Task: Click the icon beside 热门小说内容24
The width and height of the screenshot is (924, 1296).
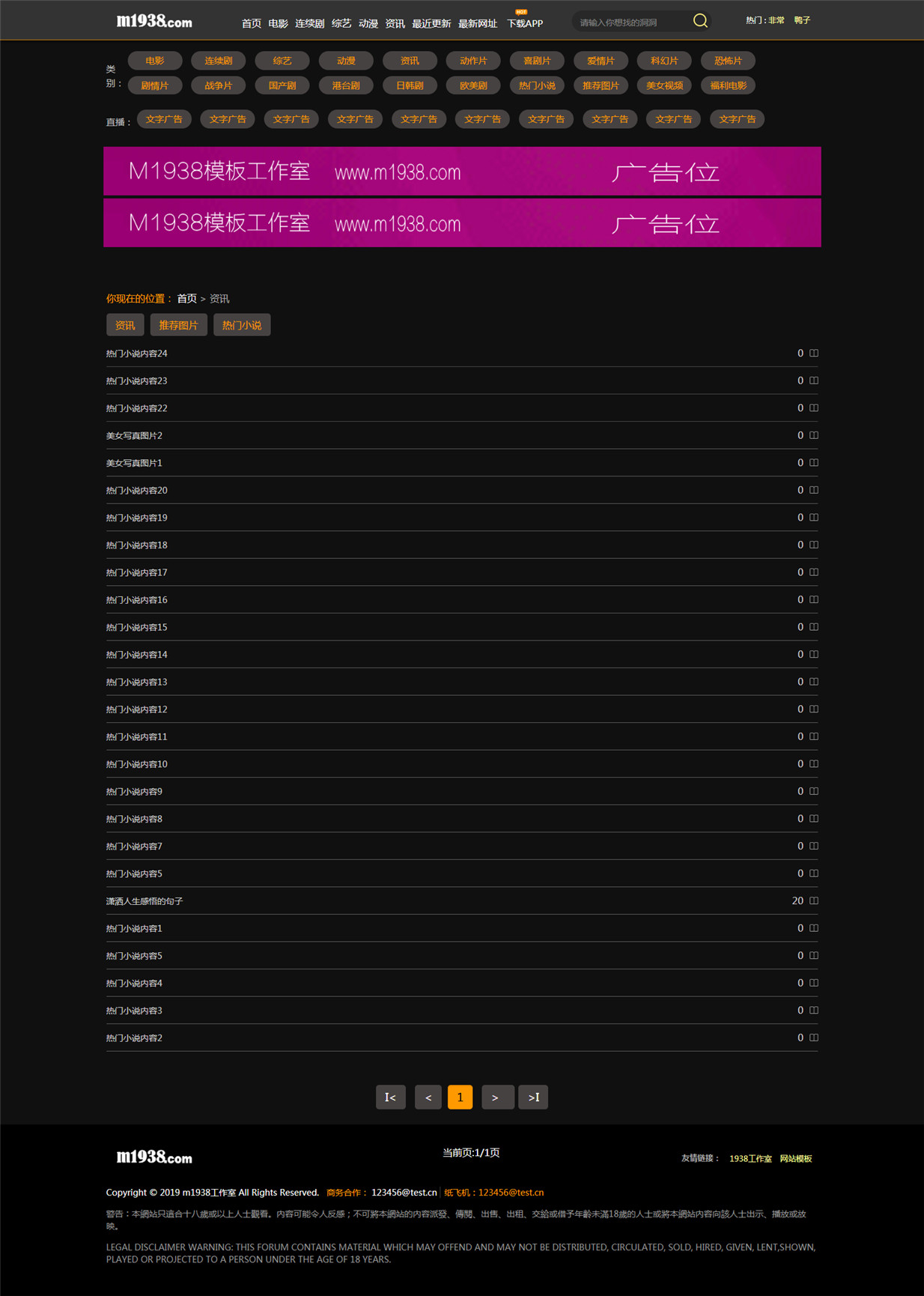Action: tap(814, 353)
